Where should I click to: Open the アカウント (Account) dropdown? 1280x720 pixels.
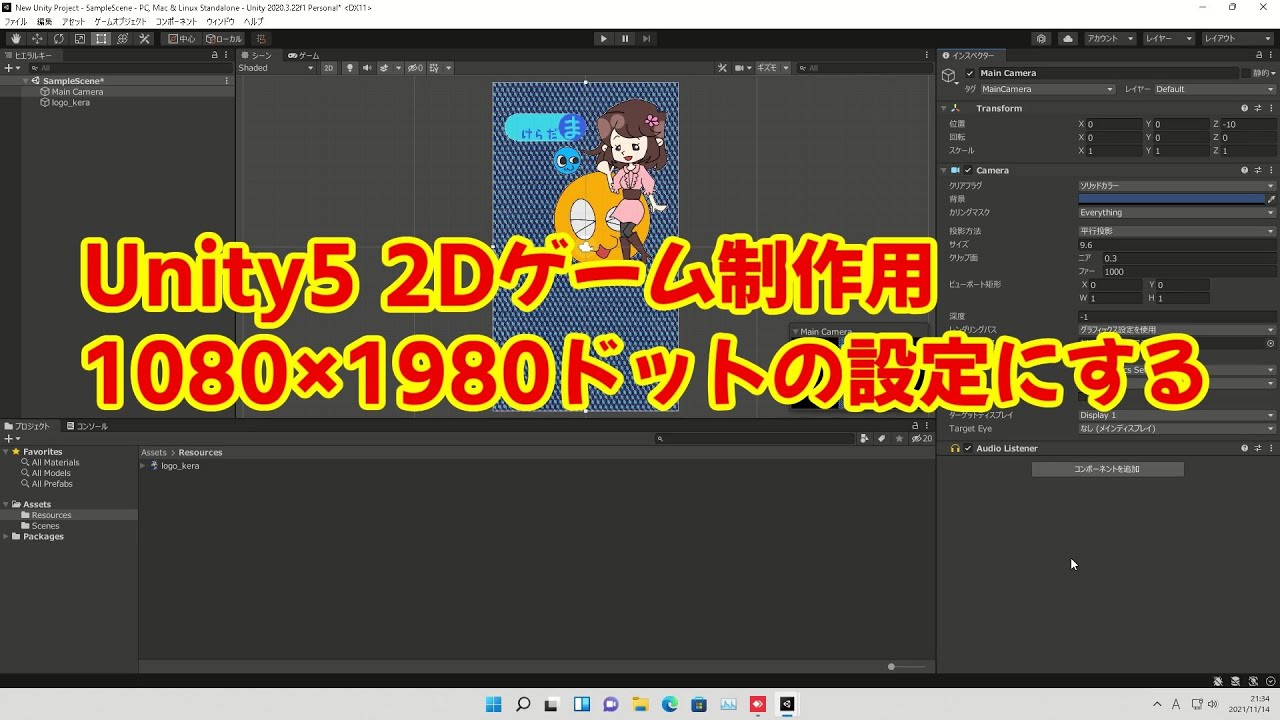[x=1110, y=39]
